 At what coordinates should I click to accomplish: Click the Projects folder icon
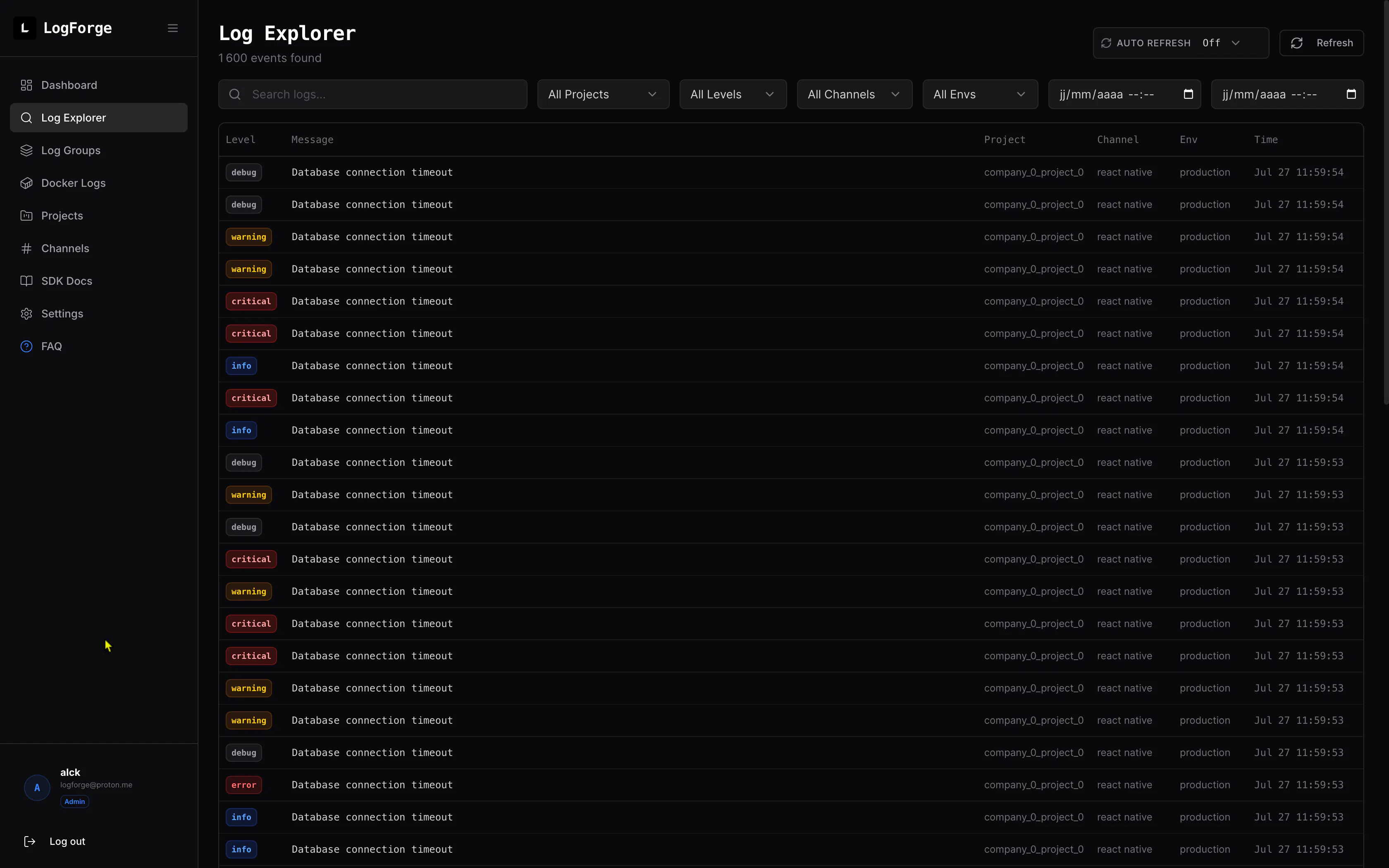[x=26, y=216]
